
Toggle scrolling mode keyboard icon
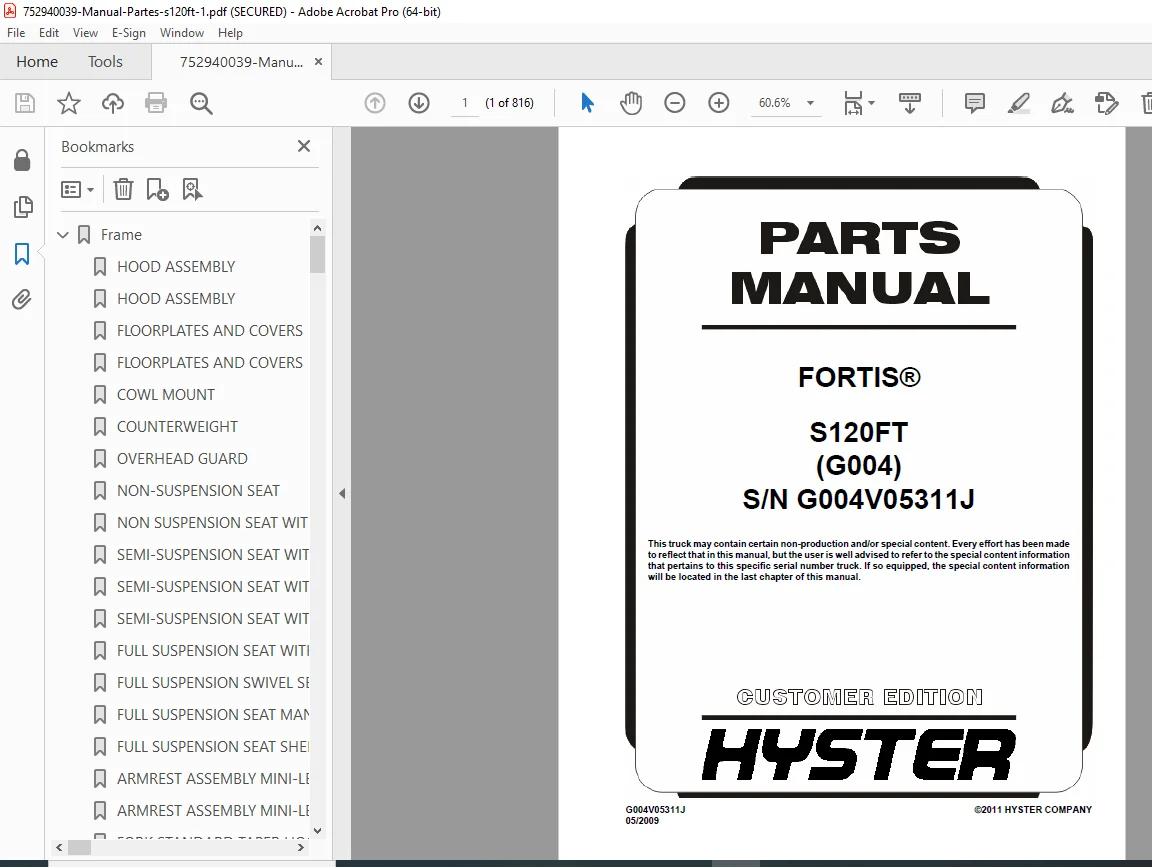click(910, 103)
